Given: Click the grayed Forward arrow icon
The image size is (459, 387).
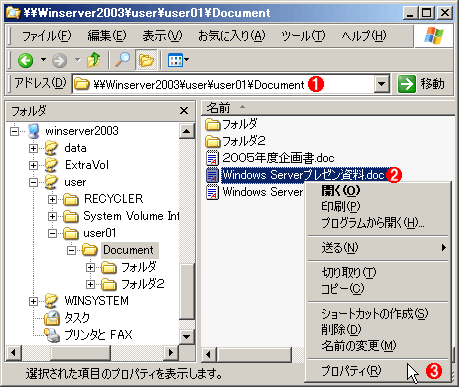Looking at the screenshot, I should pyautogui.click(x=60, y=60).
